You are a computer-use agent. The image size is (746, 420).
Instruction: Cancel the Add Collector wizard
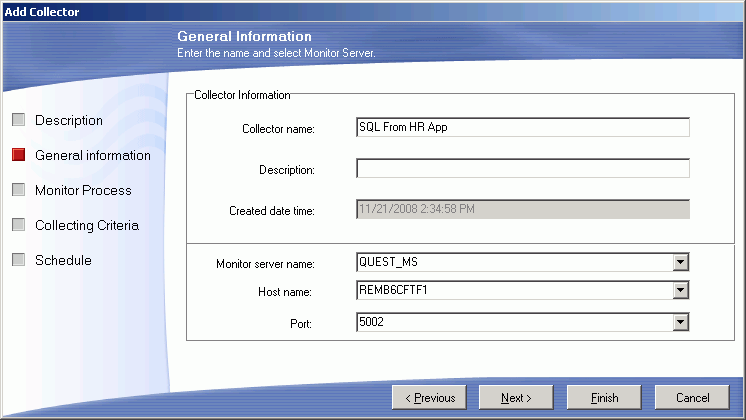[692, 397]
